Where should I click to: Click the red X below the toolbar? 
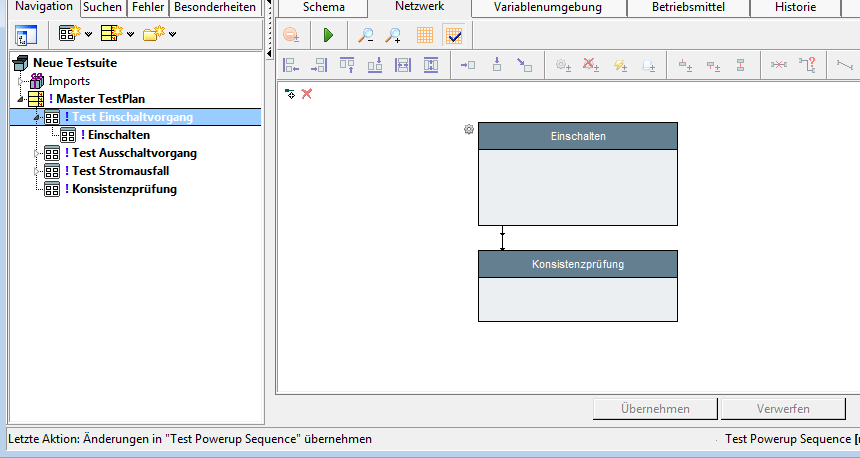307,94
